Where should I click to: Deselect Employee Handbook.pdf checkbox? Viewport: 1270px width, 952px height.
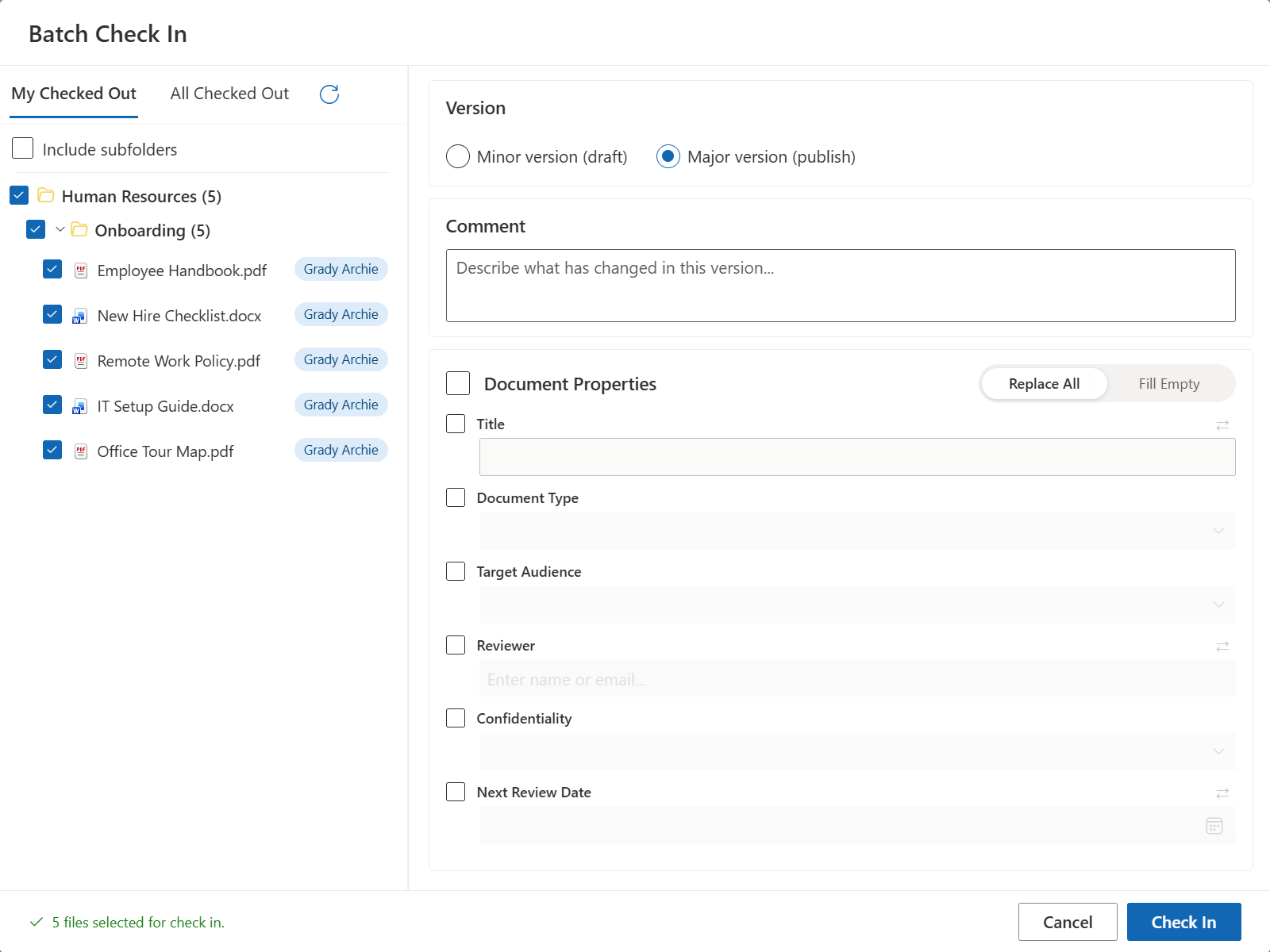[x=52, y=269]
